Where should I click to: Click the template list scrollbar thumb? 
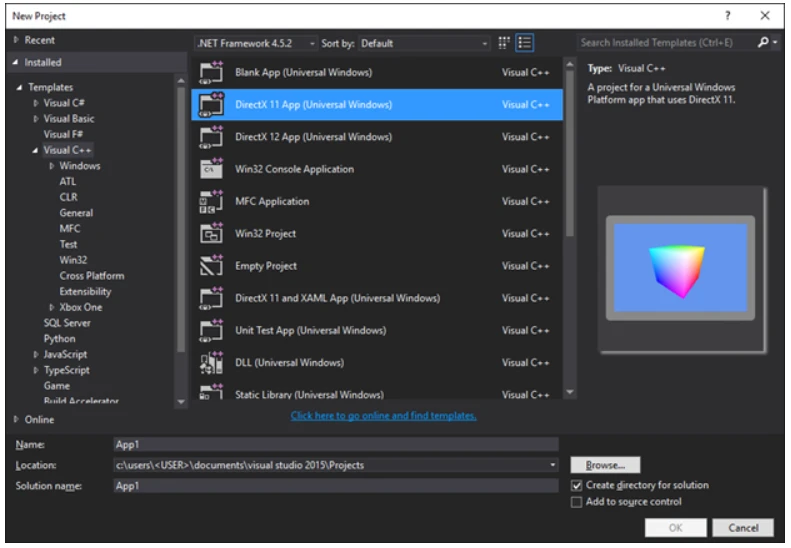tap(570, 153)
